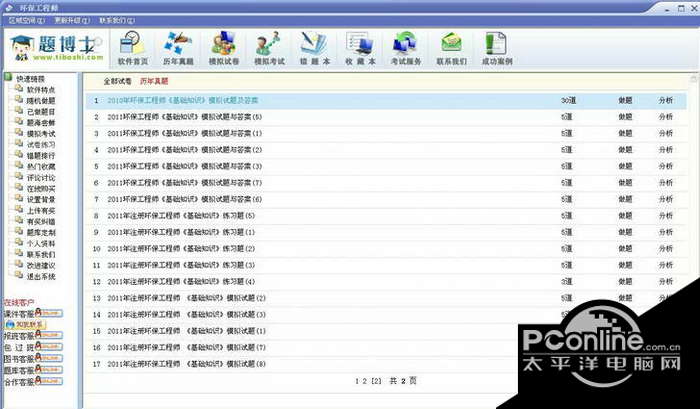Select 设置背景 in the sidebar
Viewport: 700px width, 409px height.
pos(41,200)
